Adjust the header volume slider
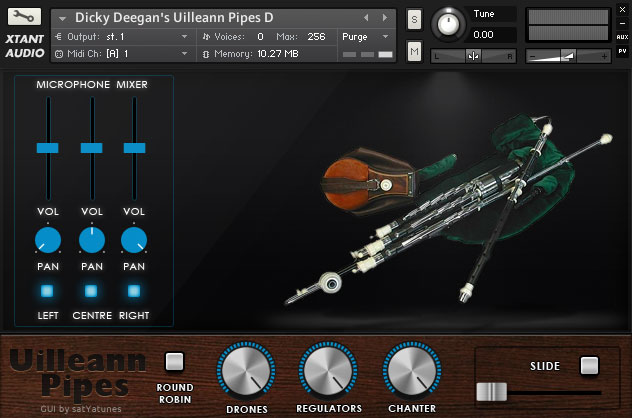Viewport: 632px width, 418px height. pos(568,56)
